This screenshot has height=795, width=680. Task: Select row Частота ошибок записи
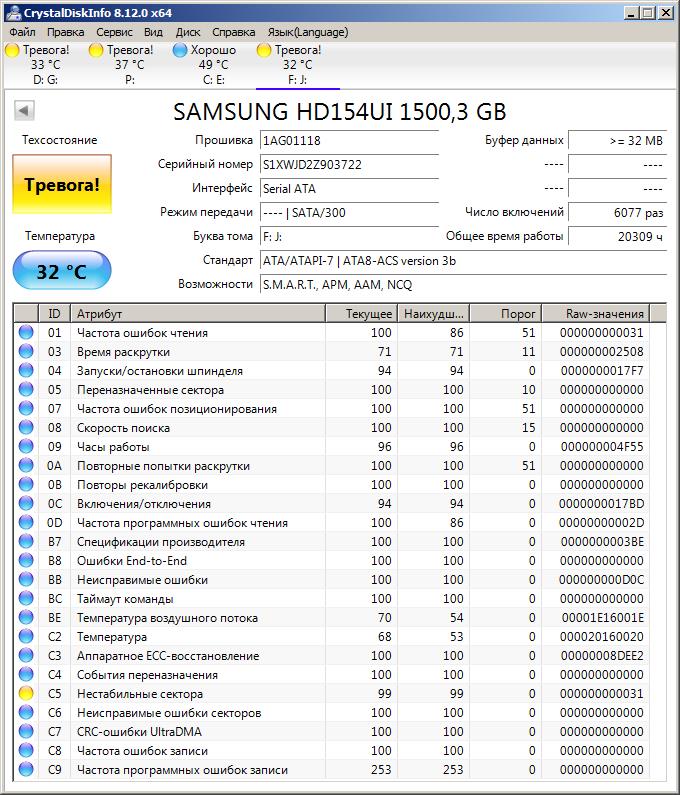(x=332, y=751)
